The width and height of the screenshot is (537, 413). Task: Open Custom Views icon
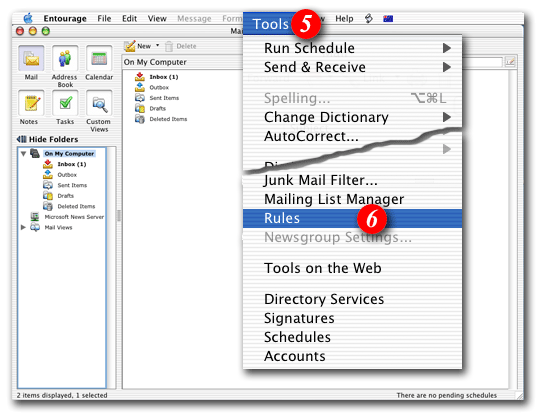coord(99,103)
